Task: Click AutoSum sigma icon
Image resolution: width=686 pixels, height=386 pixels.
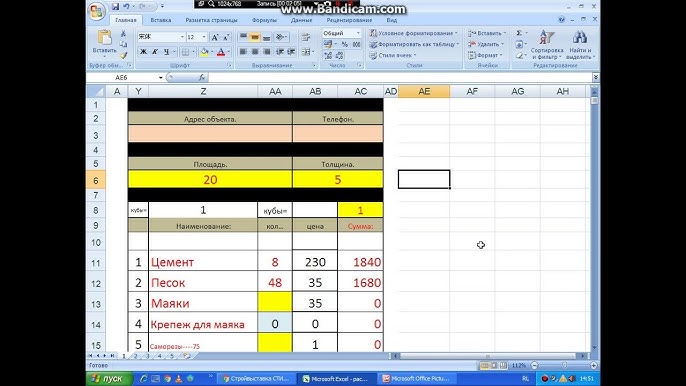Action: (x=519, y=33)
